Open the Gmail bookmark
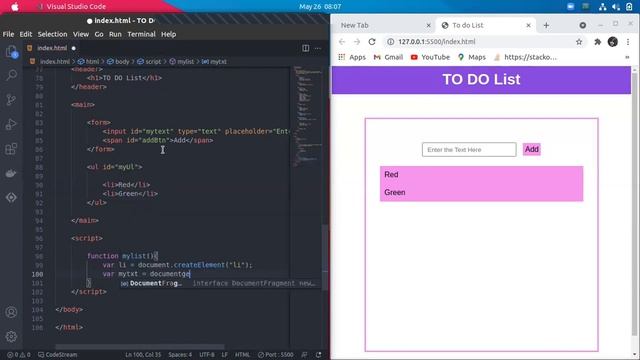640x360 pixels. (388, 57)
